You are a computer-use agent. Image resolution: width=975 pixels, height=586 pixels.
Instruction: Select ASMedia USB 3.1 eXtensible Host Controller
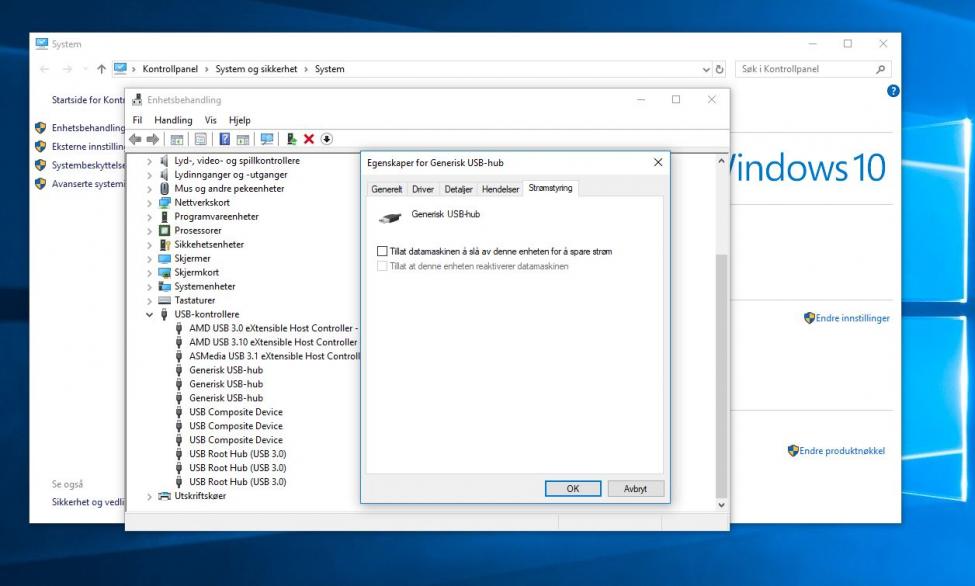coord(274,356)
